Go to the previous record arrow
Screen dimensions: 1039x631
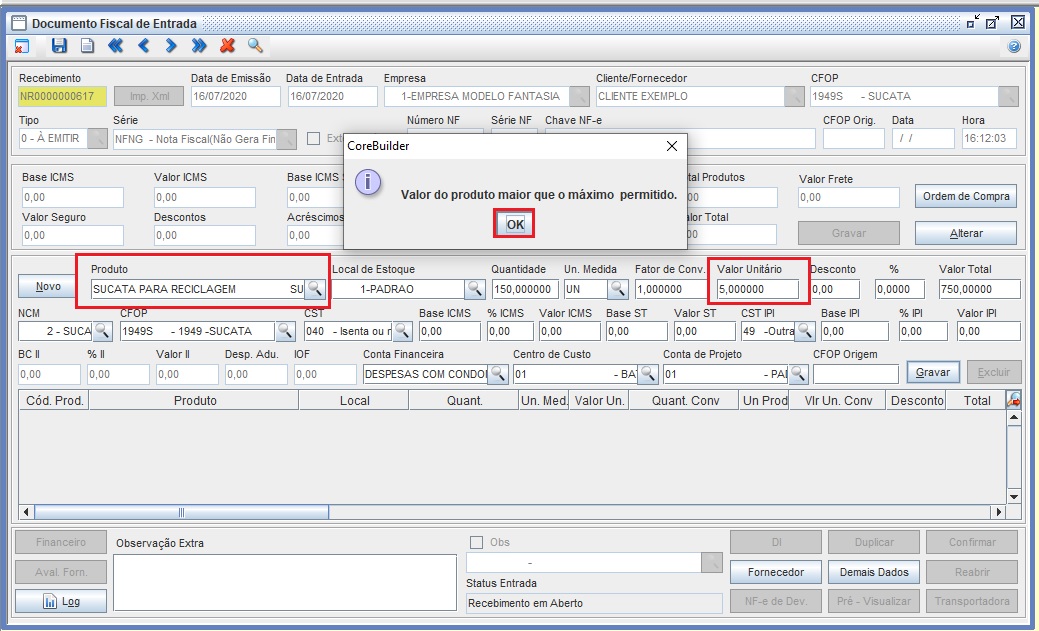143,46
